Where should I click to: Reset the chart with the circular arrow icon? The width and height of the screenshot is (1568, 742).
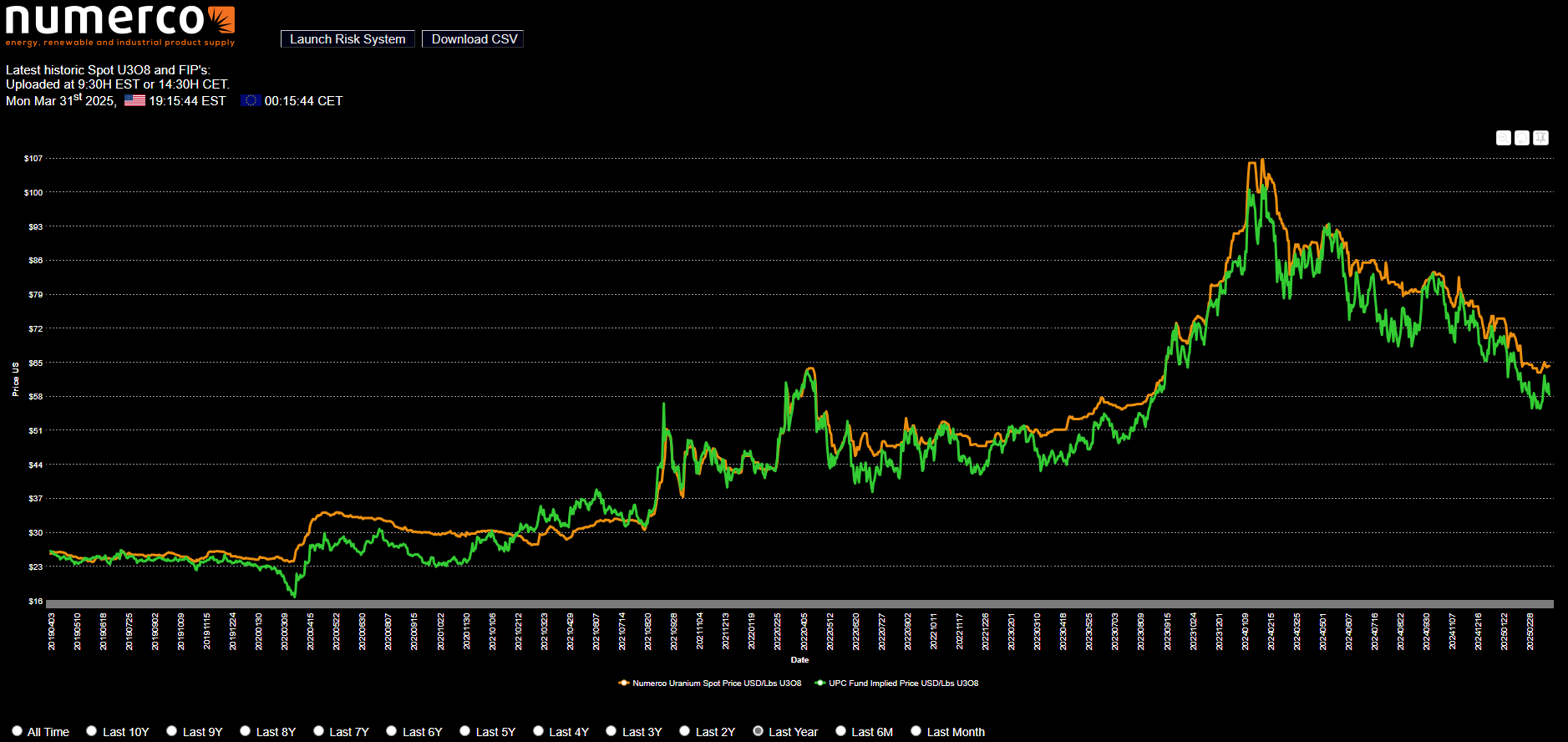(1522, 138)
